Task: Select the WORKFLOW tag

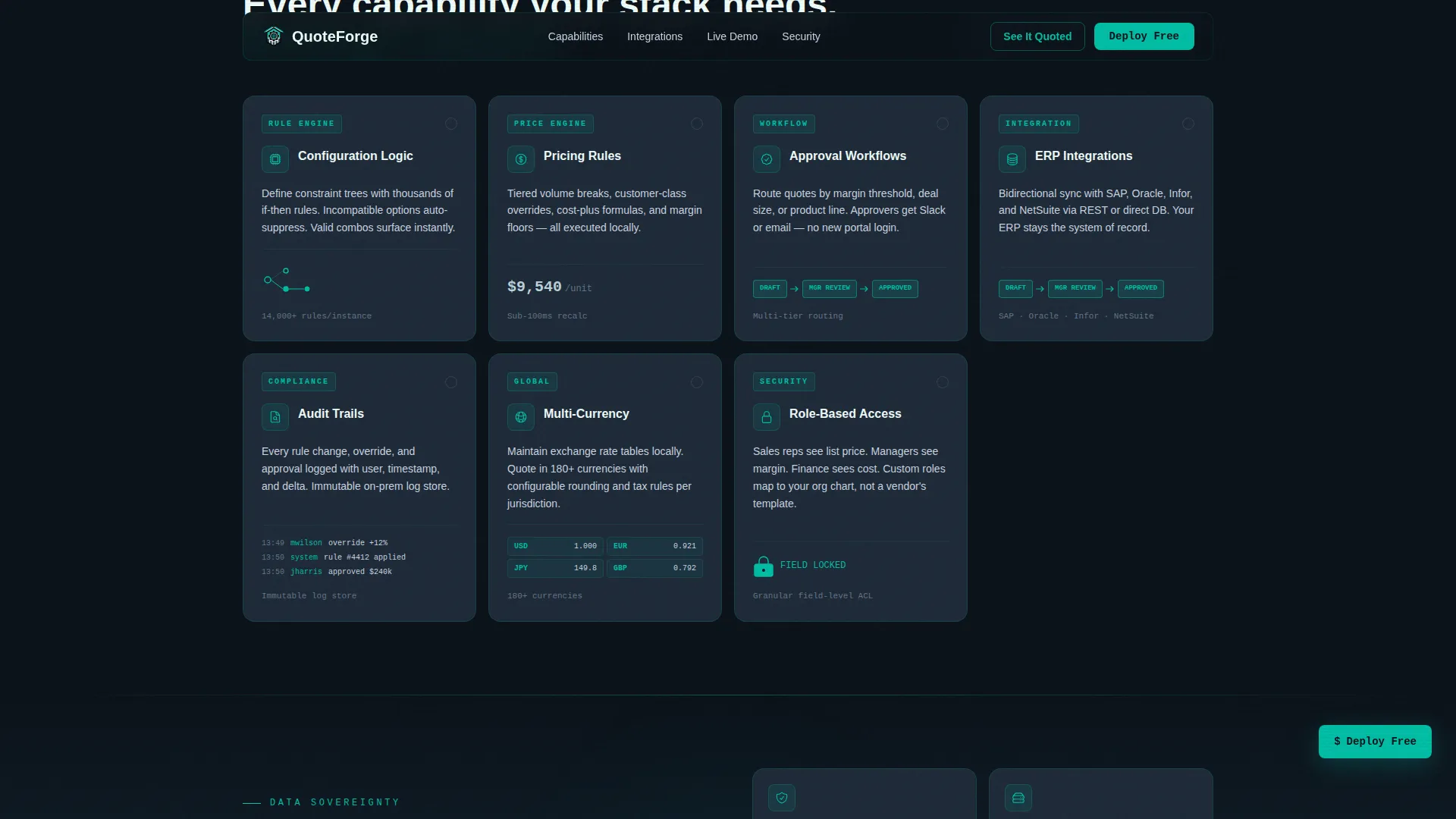Action: click(x=783, y=124)
